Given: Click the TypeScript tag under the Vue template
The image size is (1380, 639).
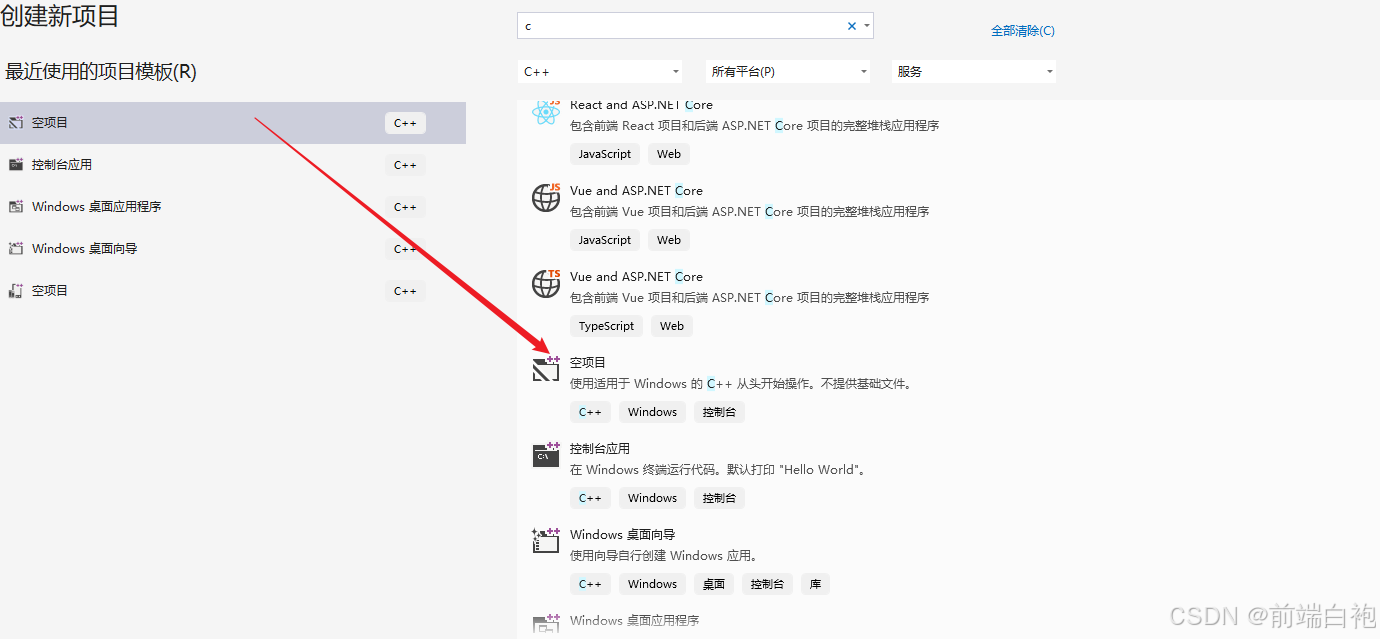Looking at the screenshot, I should click(606, 326).
